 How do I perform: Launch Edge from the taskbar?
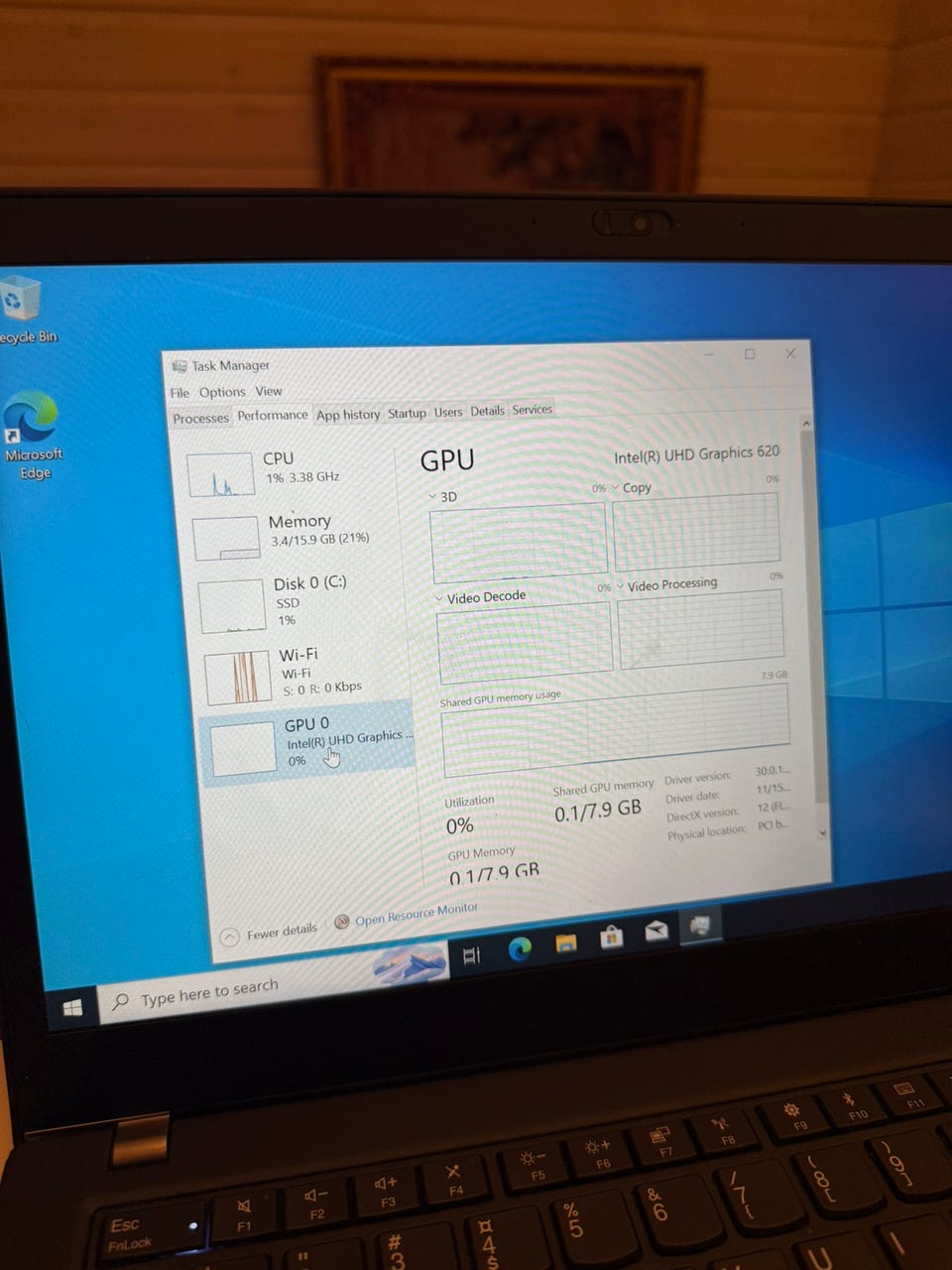[x=520, y=949]
